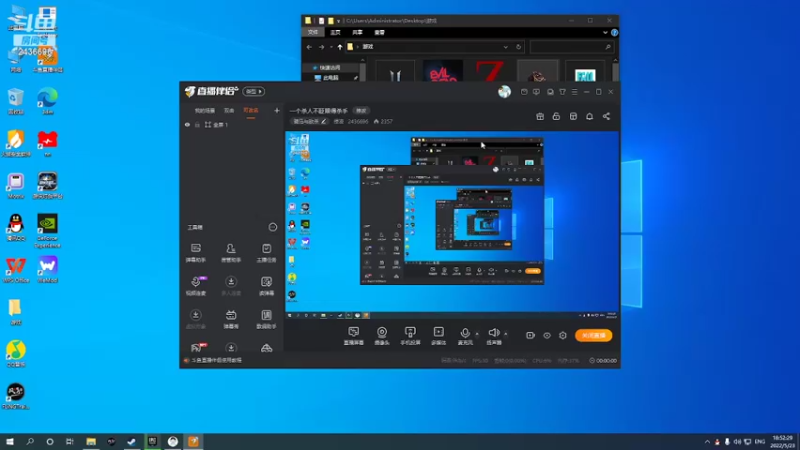Click the toolbox circle more button

(x=273, y=227)
